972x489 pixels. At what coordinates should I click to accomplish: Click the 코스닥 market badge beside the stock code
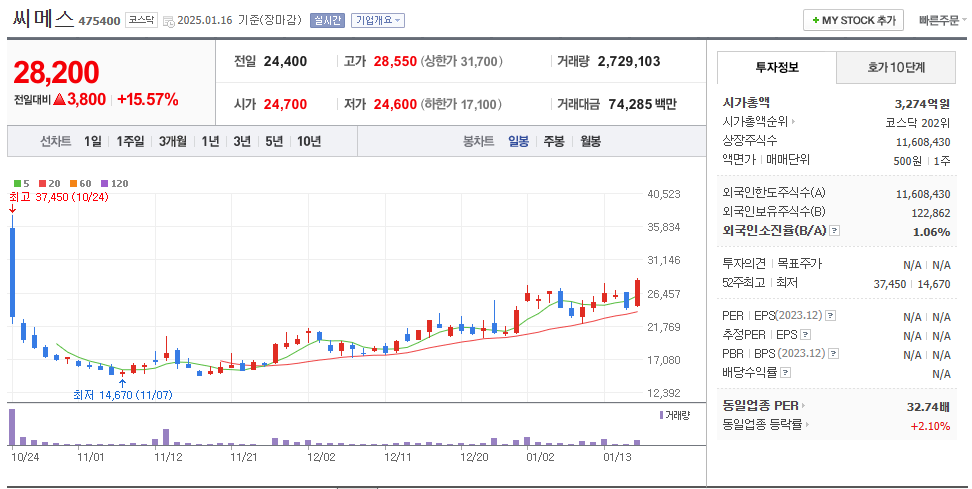point(141,20)
